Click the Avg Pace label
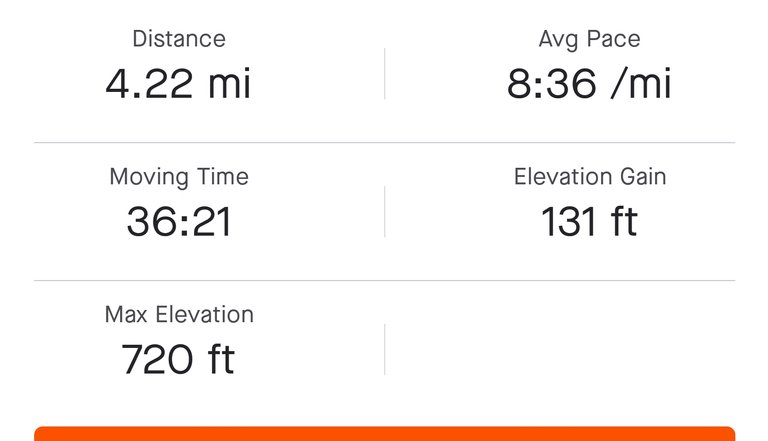The width and height of the screenshot is (768, 441). pyautogui.click(x=589, y=40)
